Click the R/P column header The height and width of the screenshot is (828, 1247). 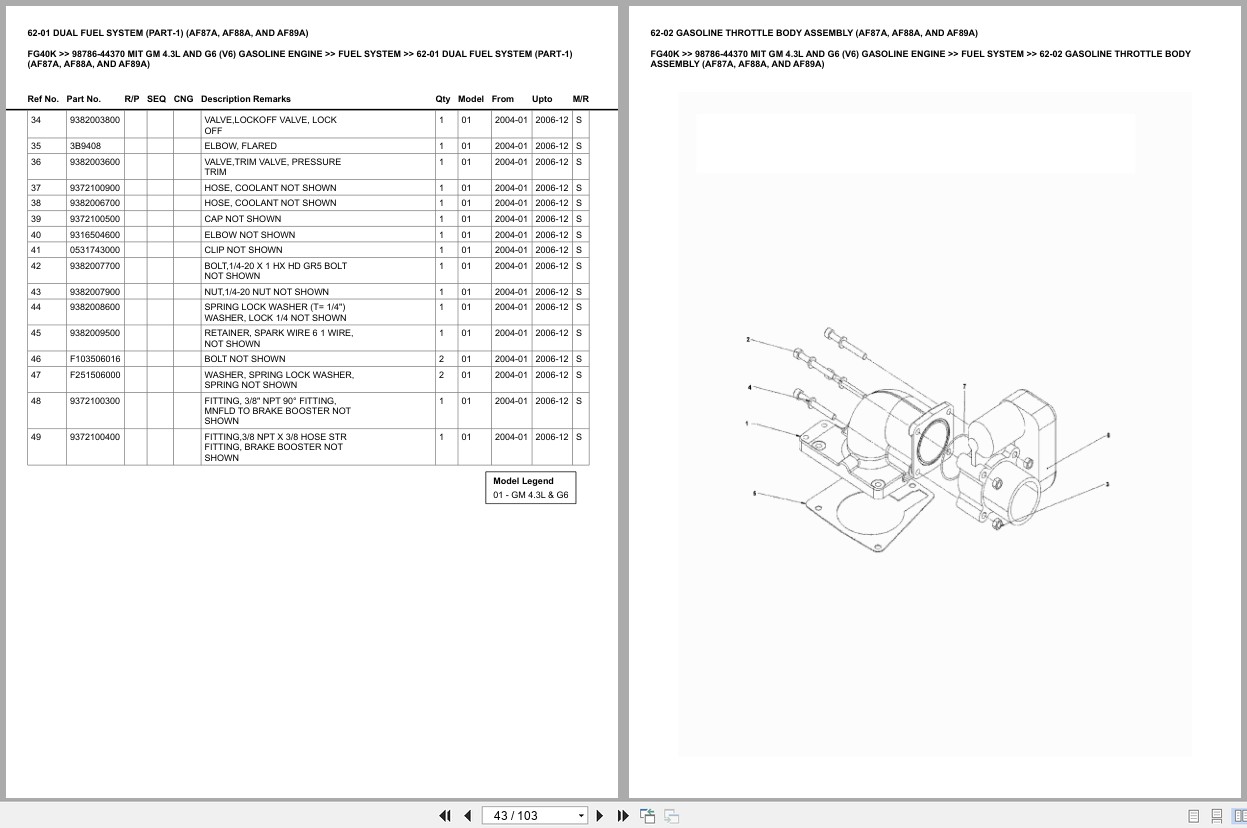132,99
